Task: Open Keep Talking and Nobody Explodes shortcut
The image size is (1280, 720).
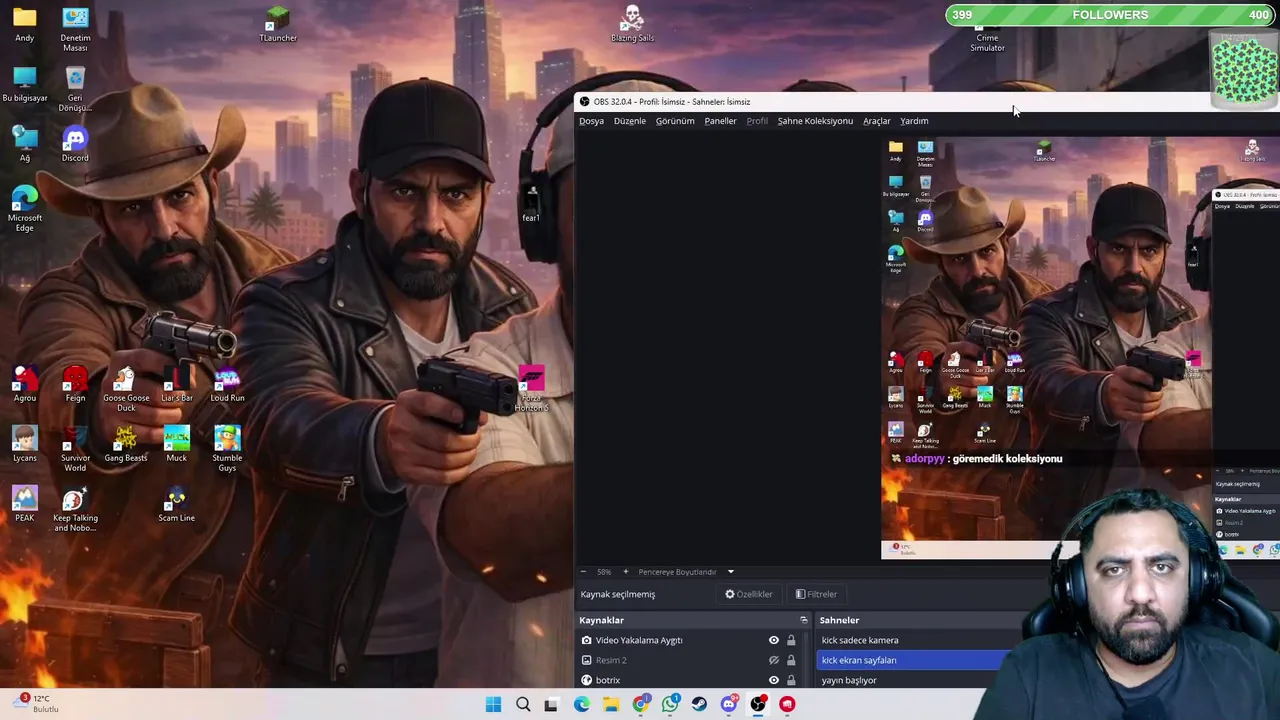Action: [x=75, y=509]
